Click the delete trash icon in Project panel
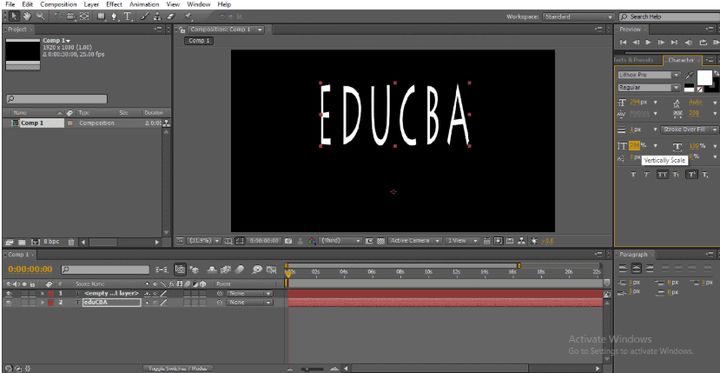 71,242
